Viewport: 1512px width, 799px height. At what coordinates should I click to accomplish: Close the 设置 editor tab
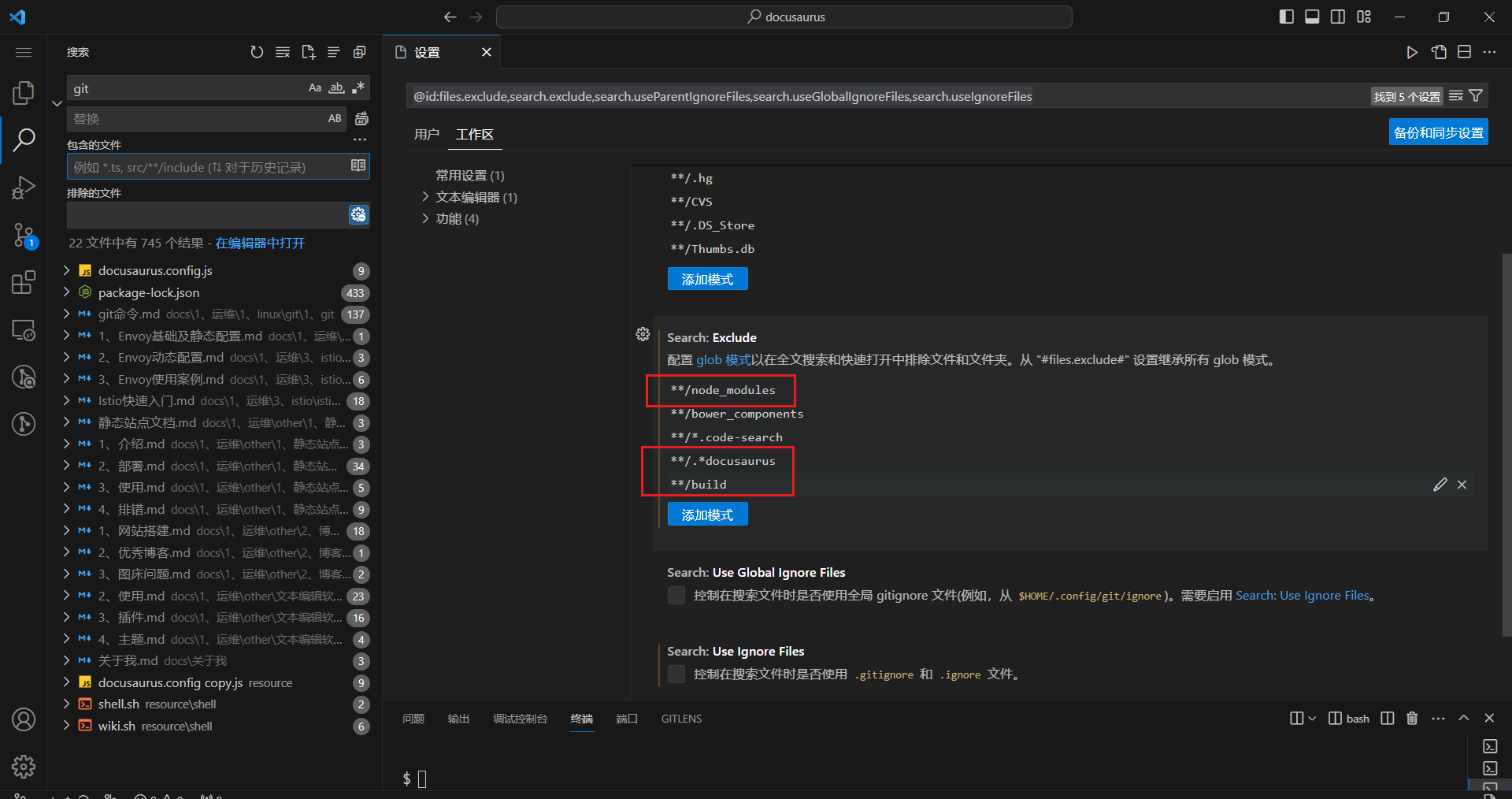click(487, 52)
